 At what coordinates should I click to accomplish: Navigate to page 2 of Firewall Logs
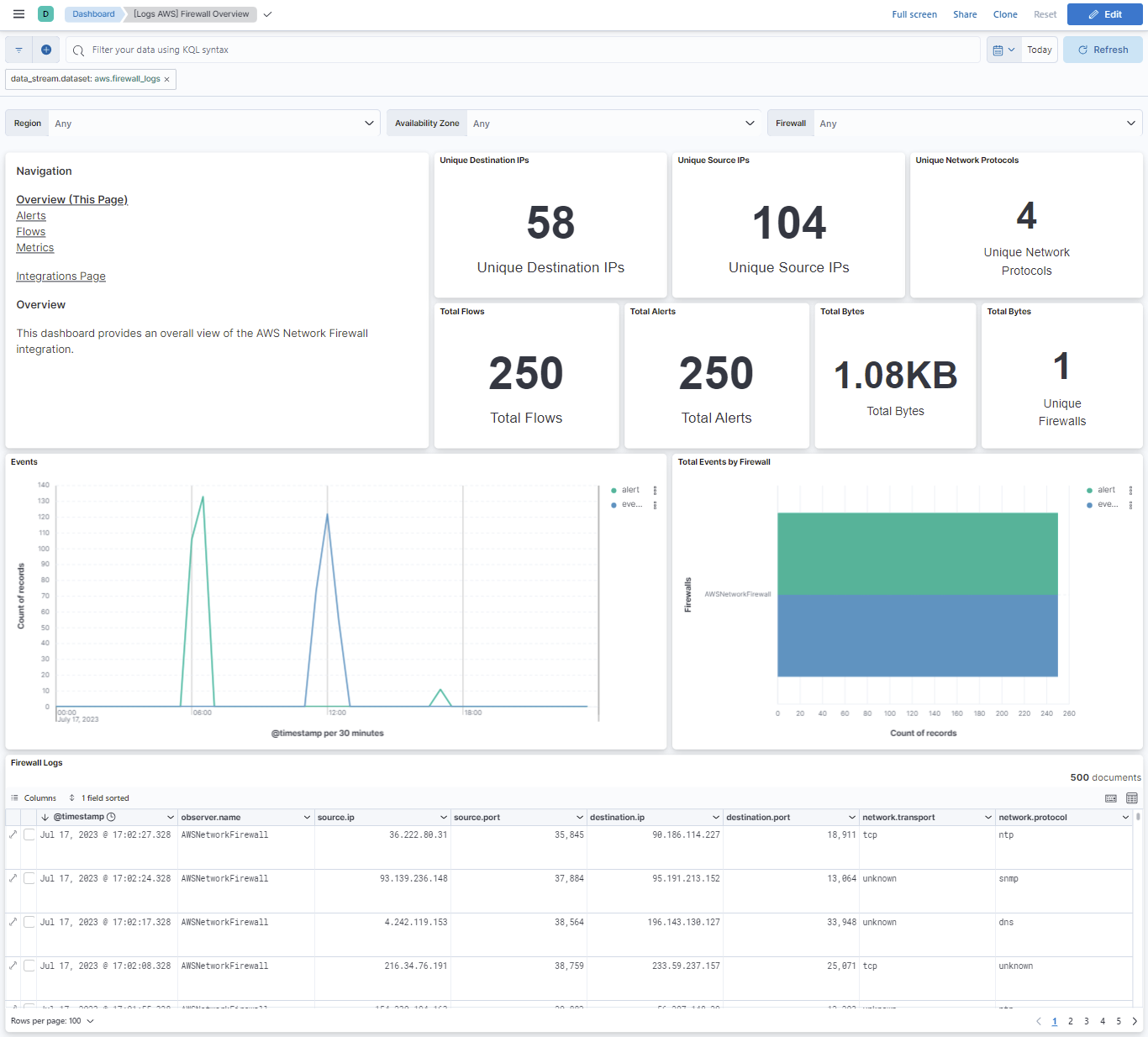point(1071,1021)
